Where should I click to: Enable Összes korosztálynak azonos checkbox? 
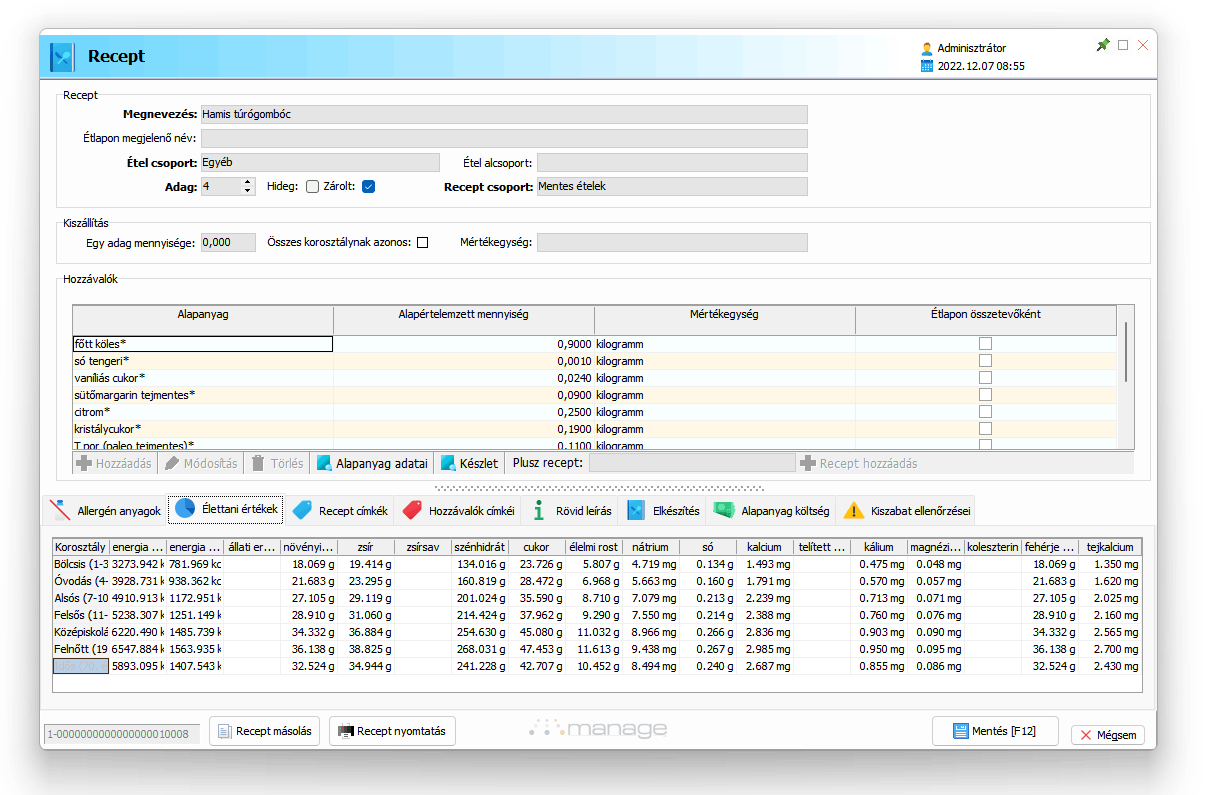click(422, 242)
